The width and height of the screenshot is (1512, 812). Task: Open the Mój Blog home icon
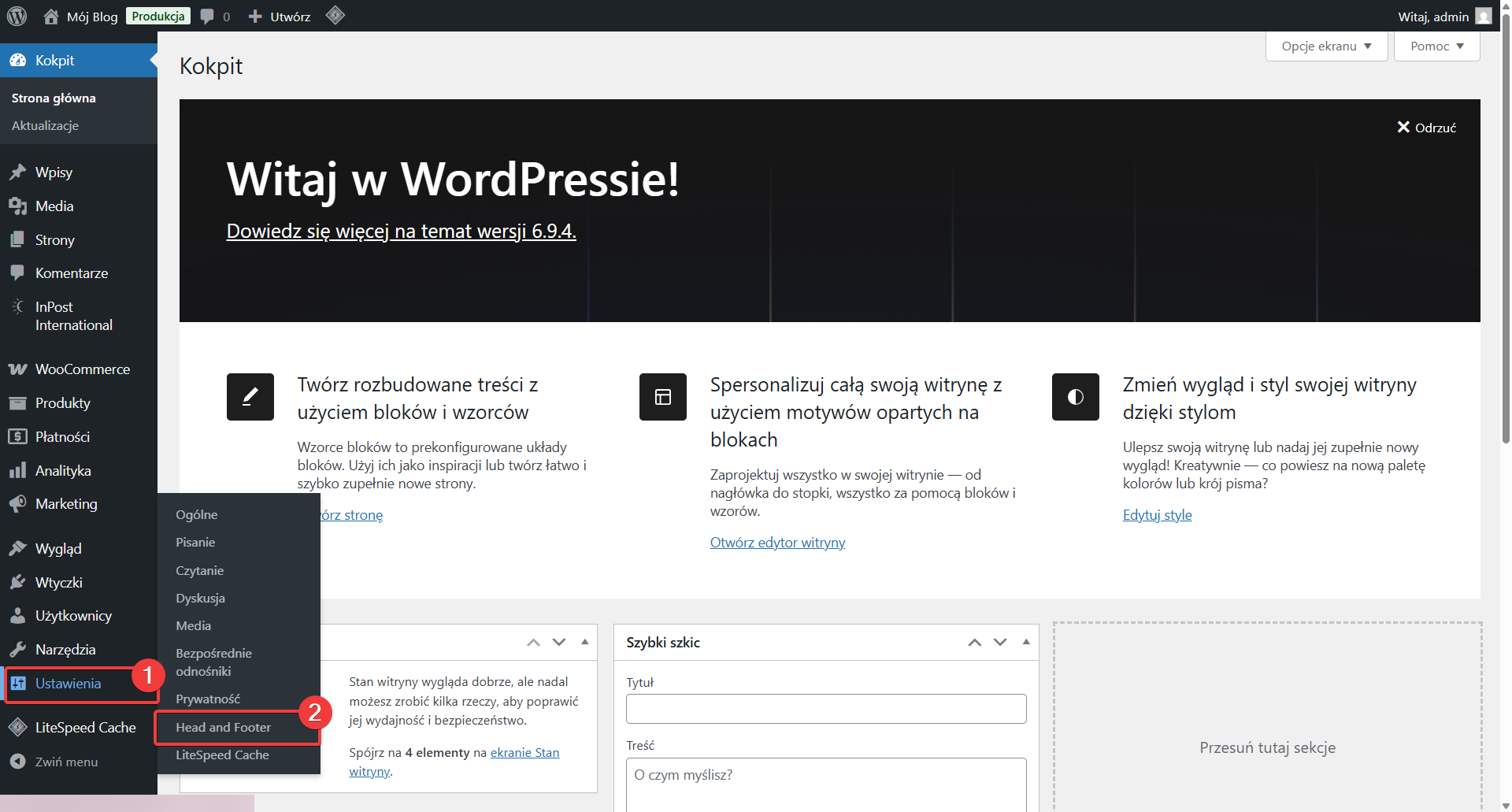point(51,17)
